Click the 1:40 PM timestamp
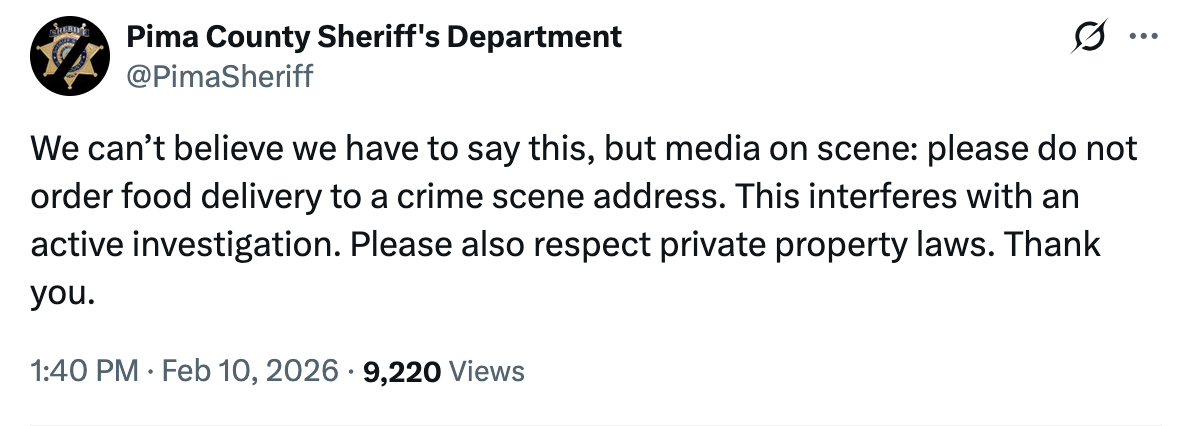 [x=83, y=371]
